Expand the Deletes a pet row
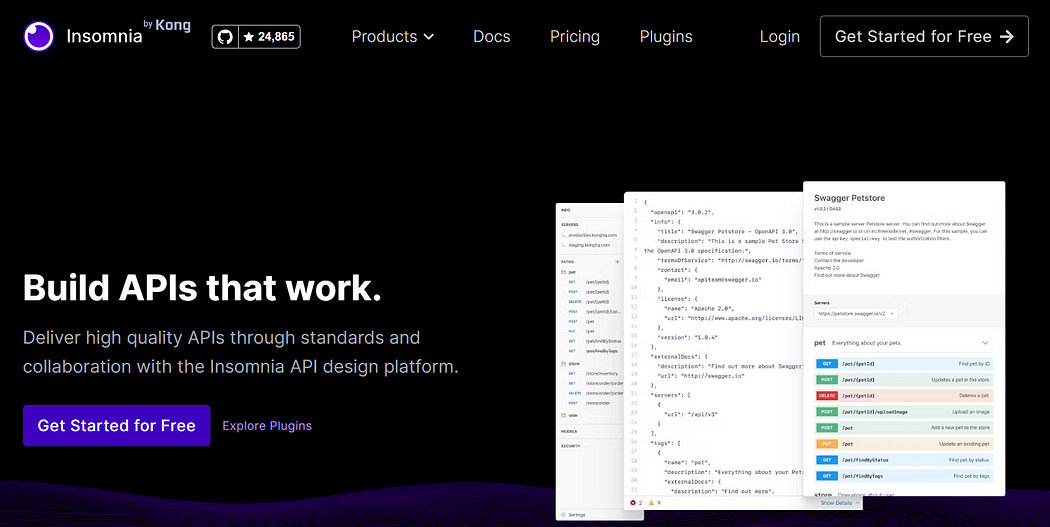The width and height of the screenshot is (1050, 527). (904, 396)
